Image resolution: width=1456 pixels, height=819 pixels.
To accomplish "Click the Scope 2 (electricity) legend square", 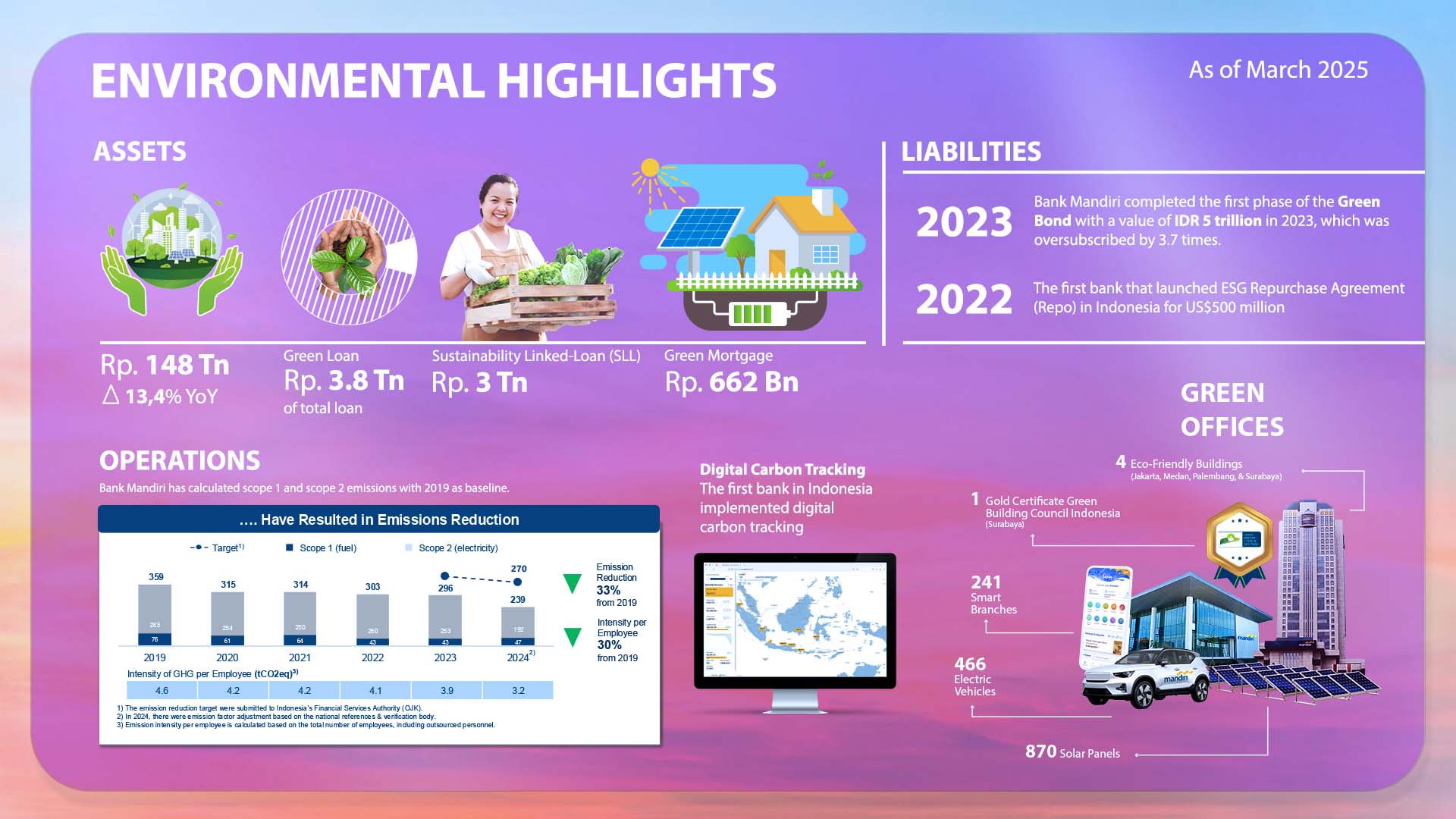I will click(x=409, y=548).
